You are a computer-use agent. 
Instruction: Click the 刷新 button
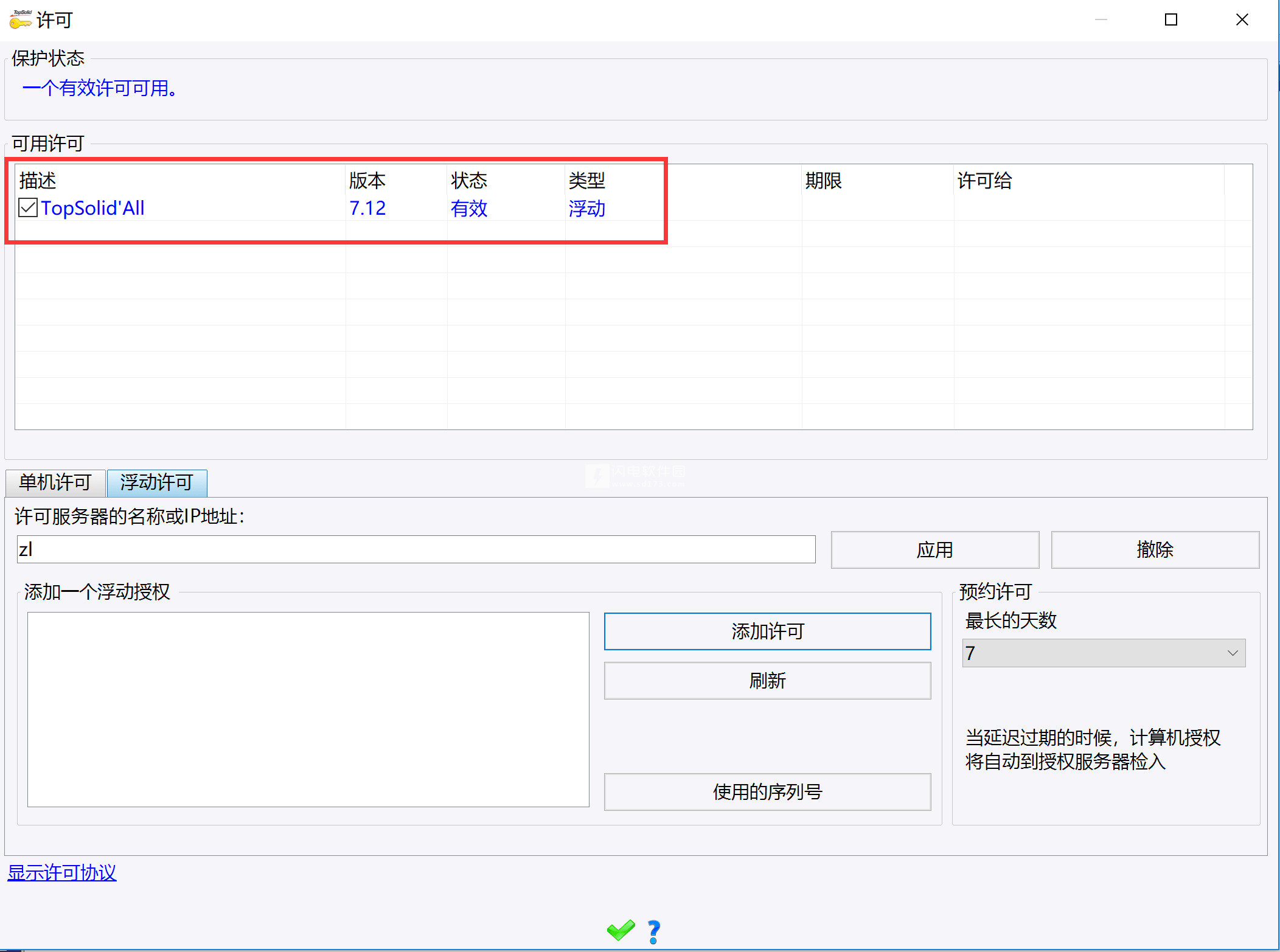coord(767,681)
